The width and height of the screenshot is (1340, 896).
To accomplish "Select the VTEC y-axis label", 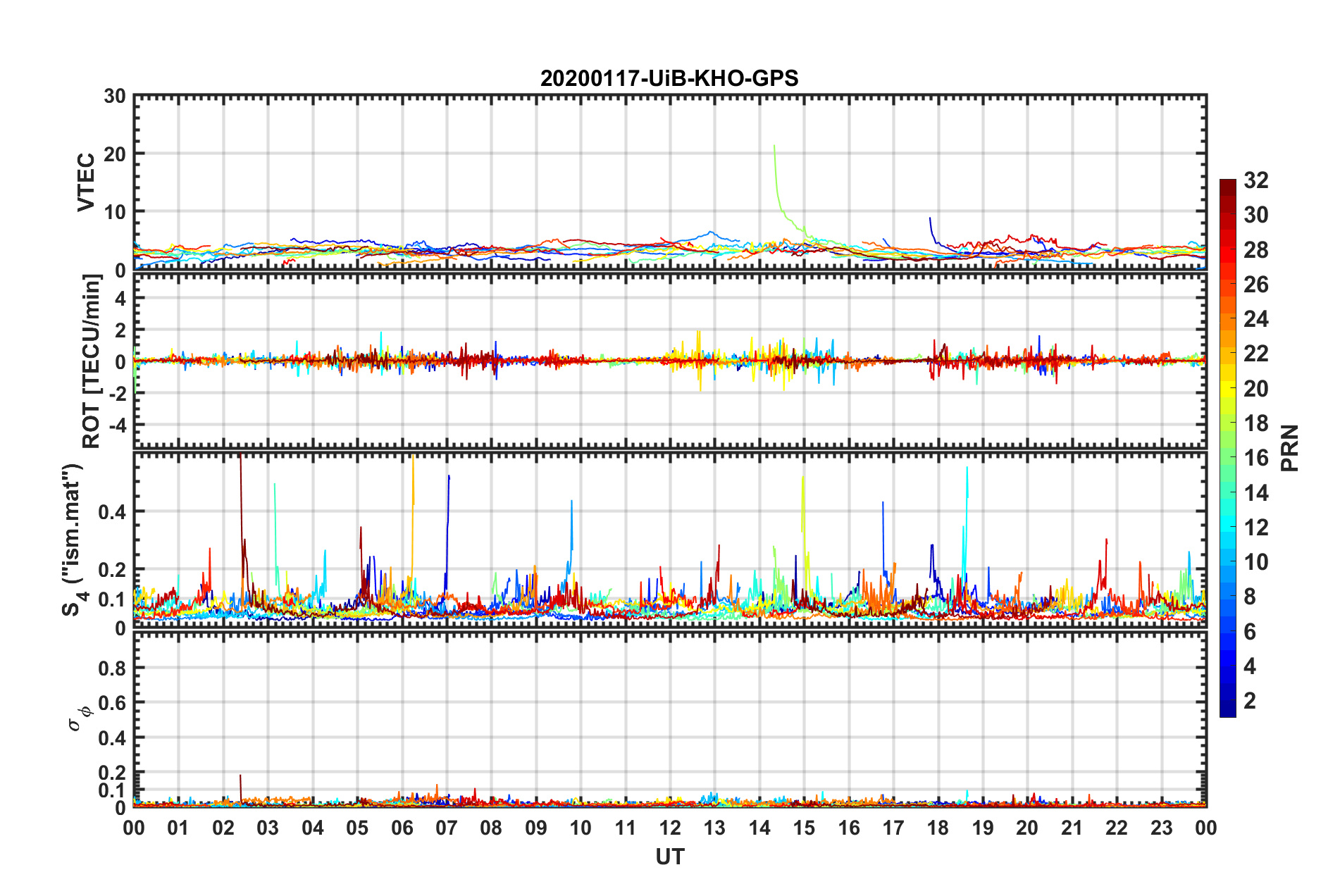I will point(86,182).
